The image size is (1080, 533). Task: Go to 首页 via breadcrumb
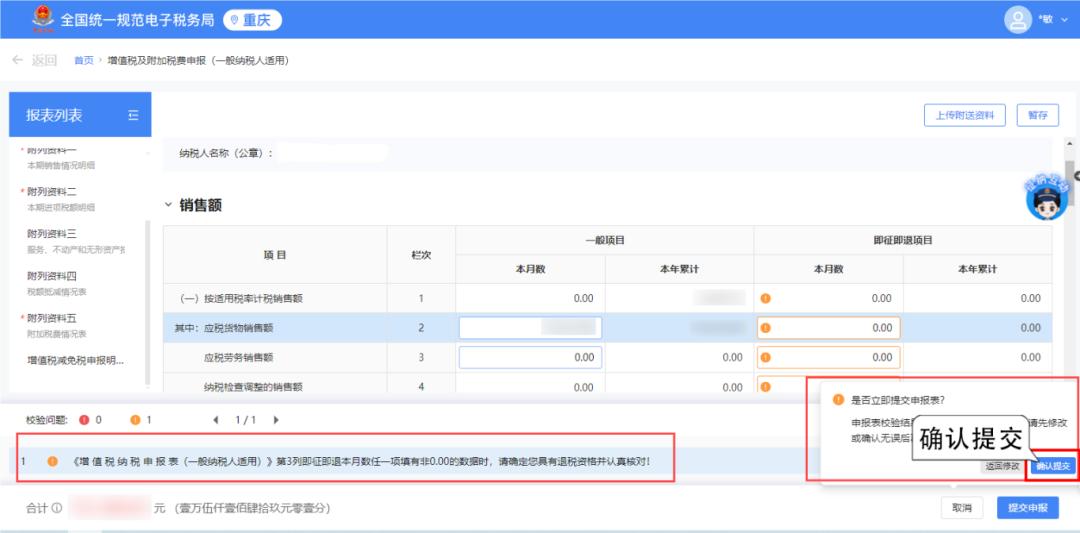click(84, 61)
